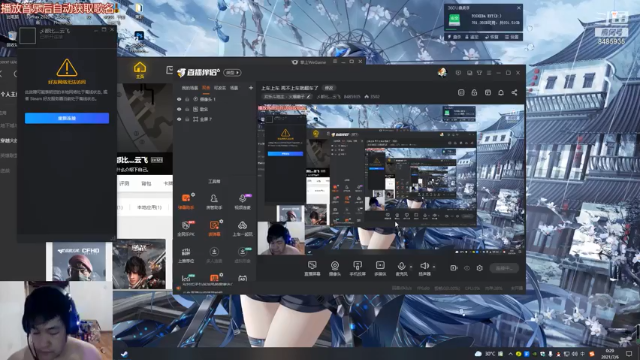The height and width of the screenshot is (360, 640).
Task: Toggle visibility of the second source row
Action: click(179, 109)
